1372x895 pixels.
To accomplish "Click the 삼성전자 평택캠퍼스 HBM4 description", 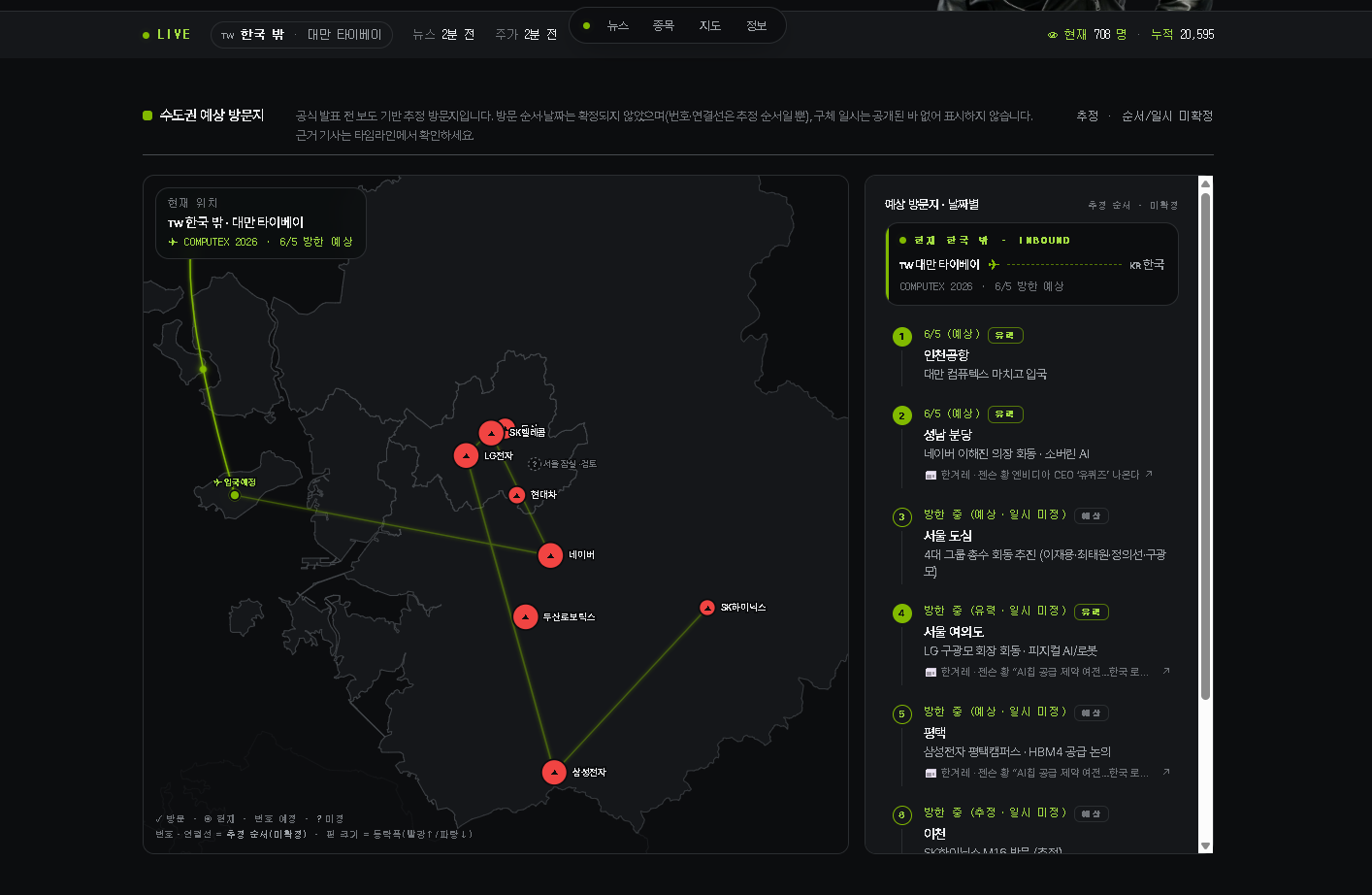I will point(1017,752).
